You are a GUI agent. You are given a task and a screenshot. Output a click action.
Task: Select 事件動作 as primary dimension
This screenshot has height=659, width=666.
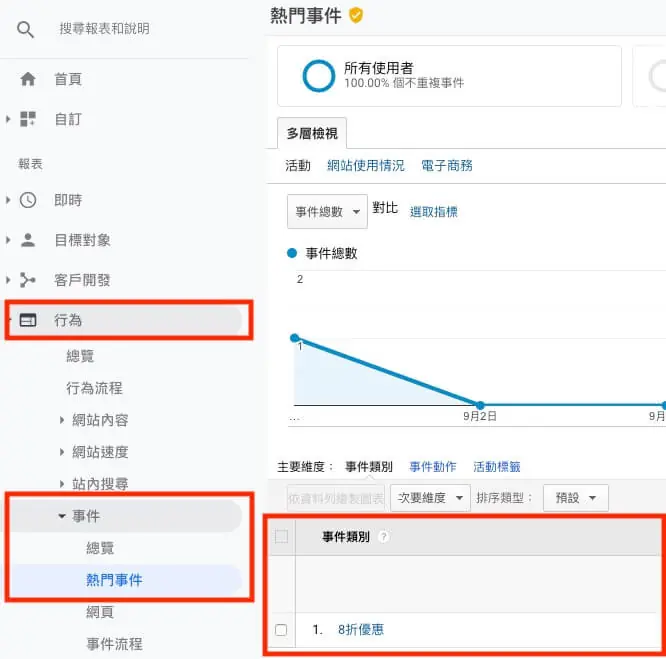click(x=433, y=467)
